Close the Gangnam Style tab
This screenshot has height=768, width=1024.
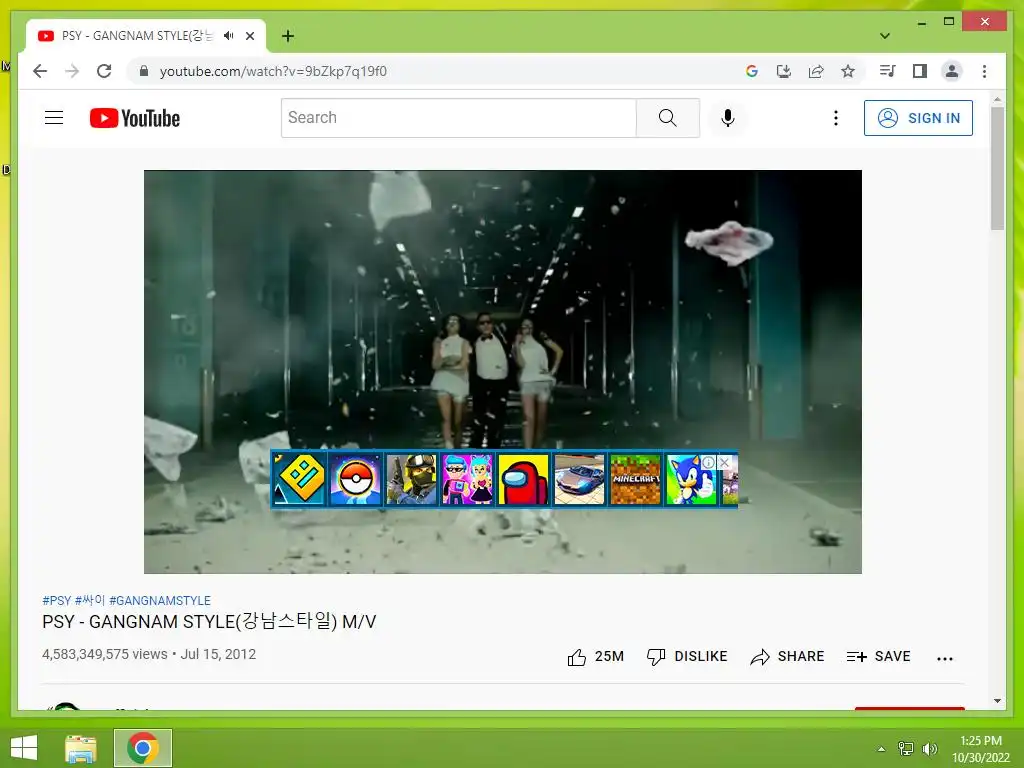[x=250, y=36]
